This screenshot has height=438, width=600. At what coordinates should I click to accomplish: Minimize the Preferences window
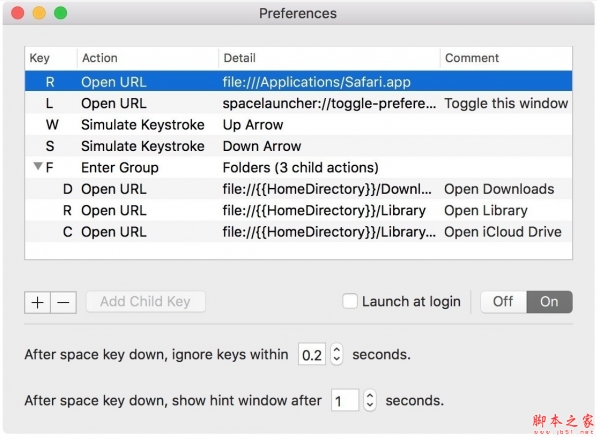[40, 14]
